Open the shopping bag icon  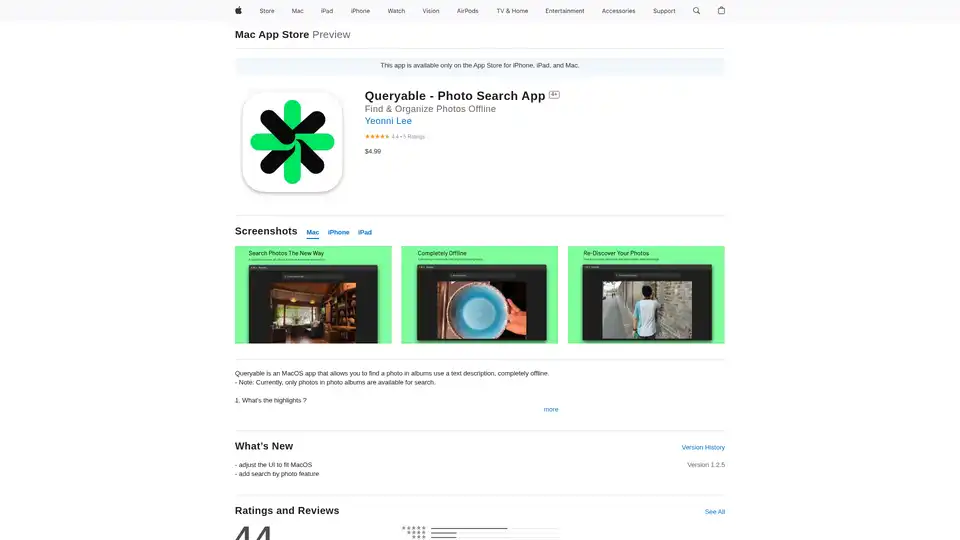click(x=722, y=11)
